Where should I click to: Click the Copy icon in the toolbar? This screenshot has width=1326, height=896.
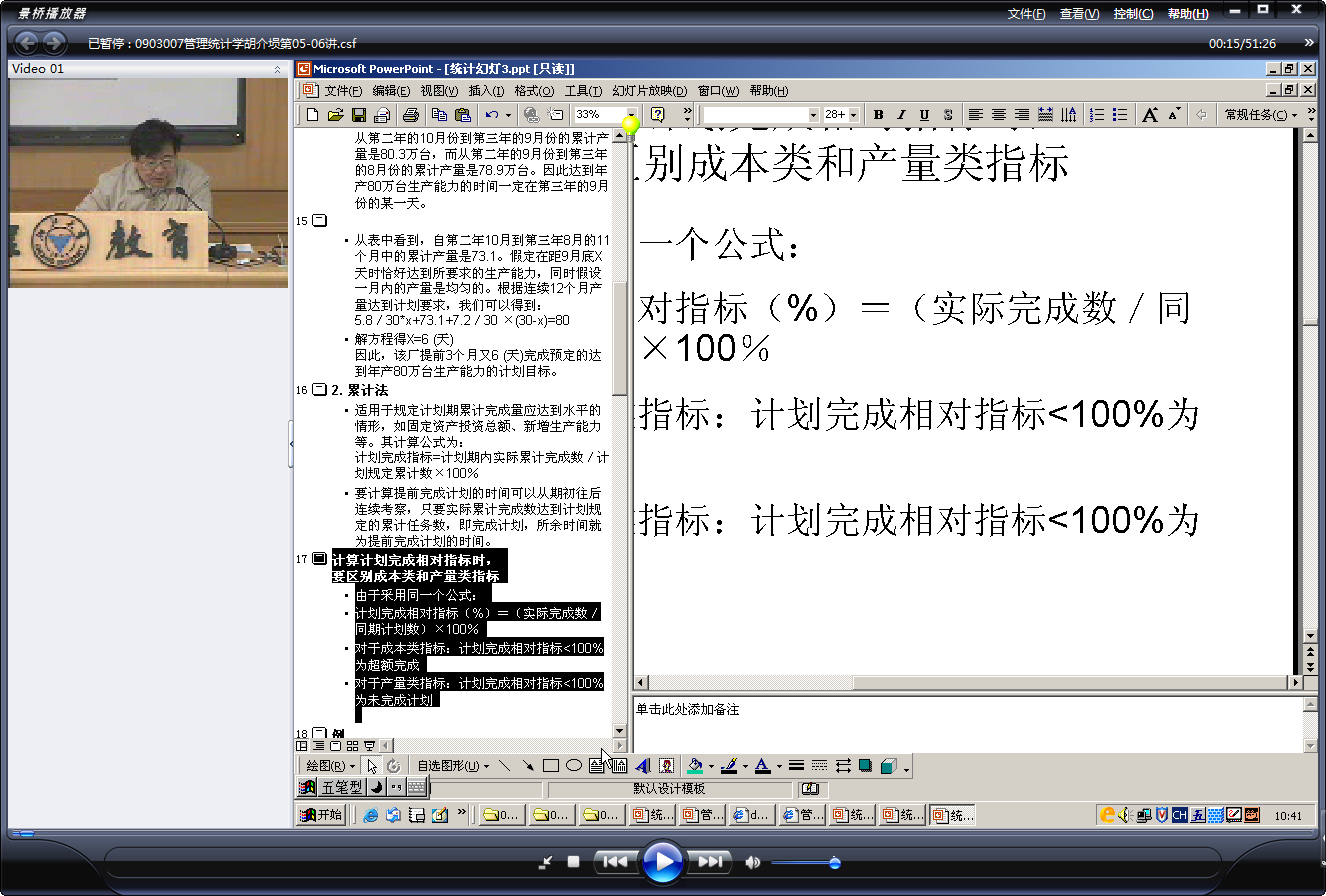[x=440, y=115]
